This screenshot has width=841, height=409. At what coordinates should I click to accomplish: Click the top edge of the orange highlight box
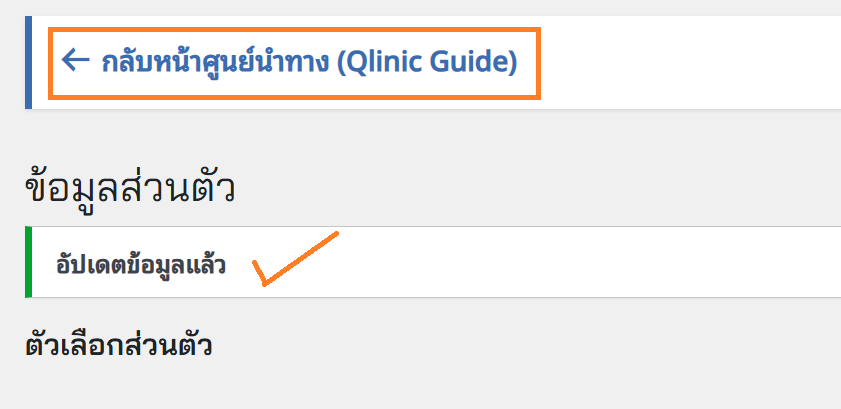(294, 29)
